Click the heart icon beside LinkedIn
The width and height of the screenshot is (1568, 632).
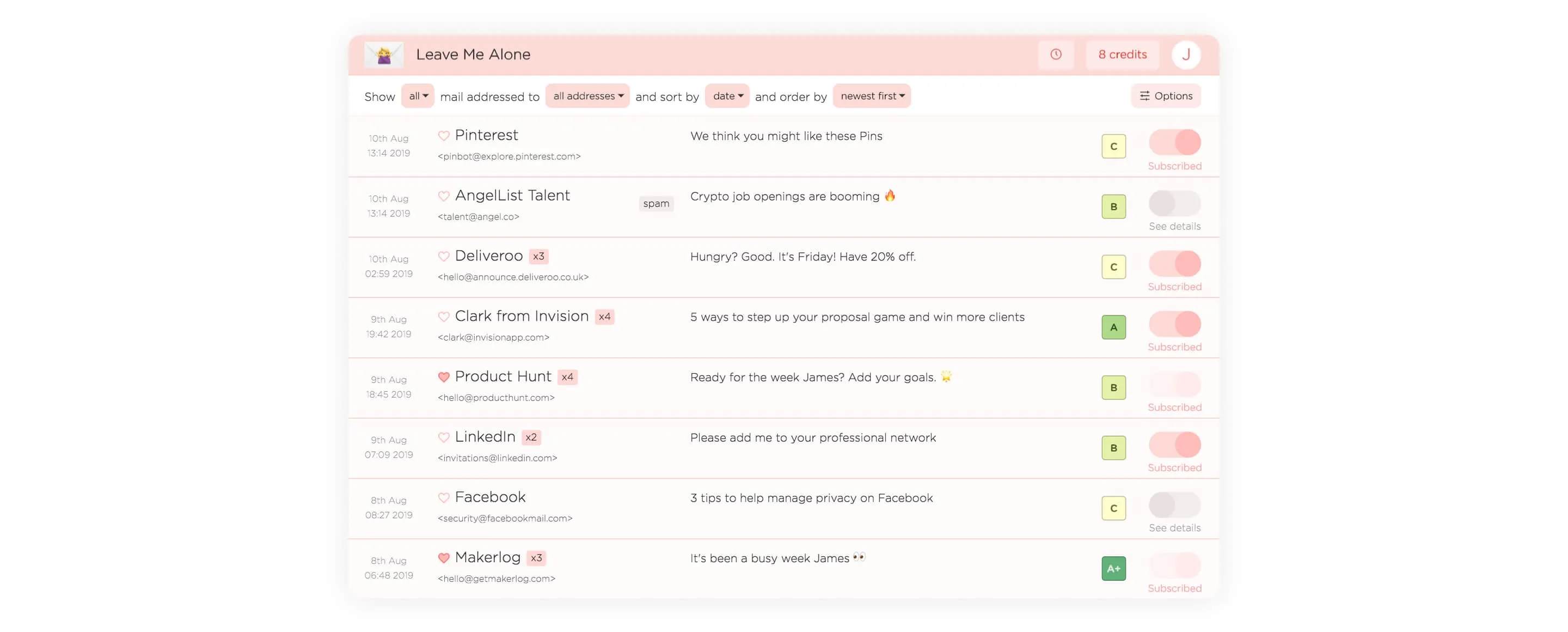pos(444,437)
